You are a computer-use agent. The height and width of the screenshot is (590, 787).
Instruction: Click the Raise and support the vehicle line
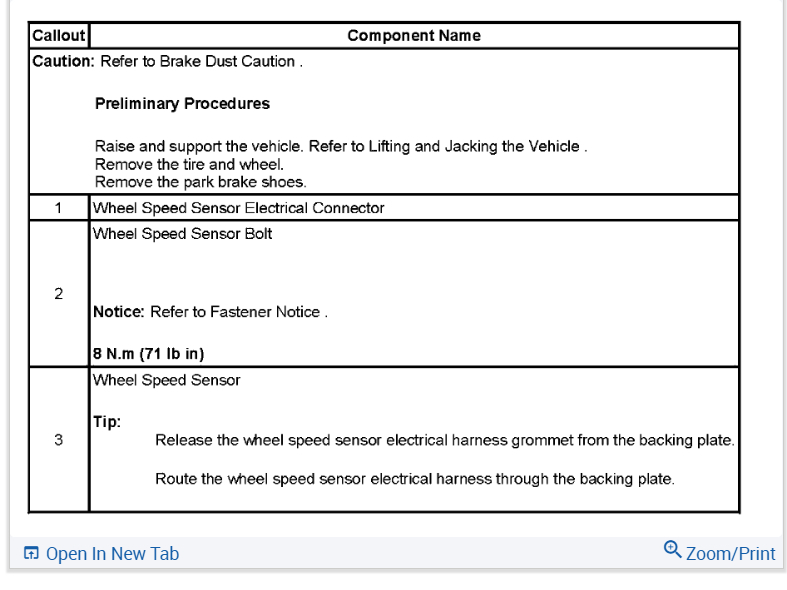(340, 146)
